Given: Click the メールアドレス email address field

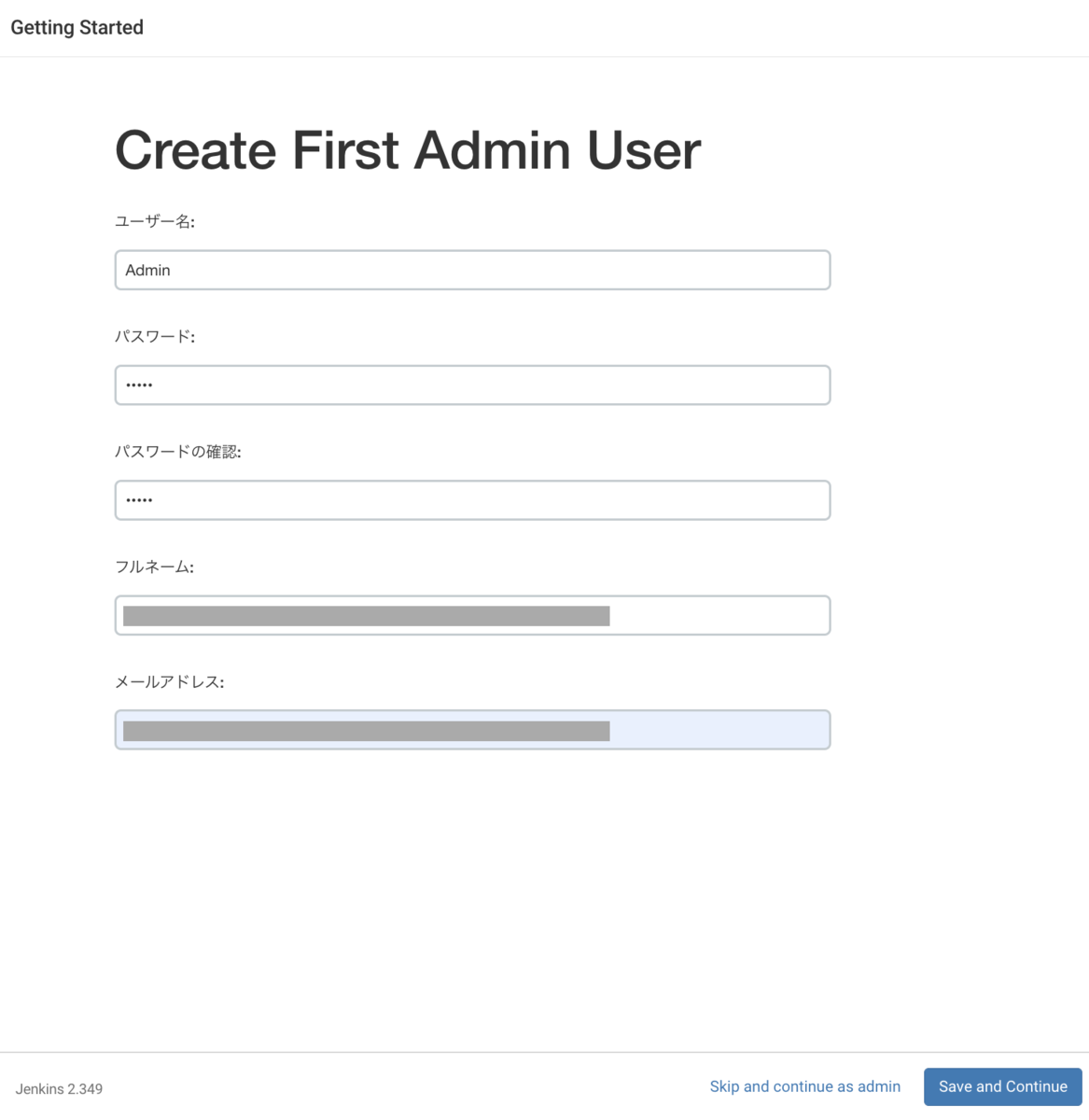Looking at the screenshot, I should (719, 730).
